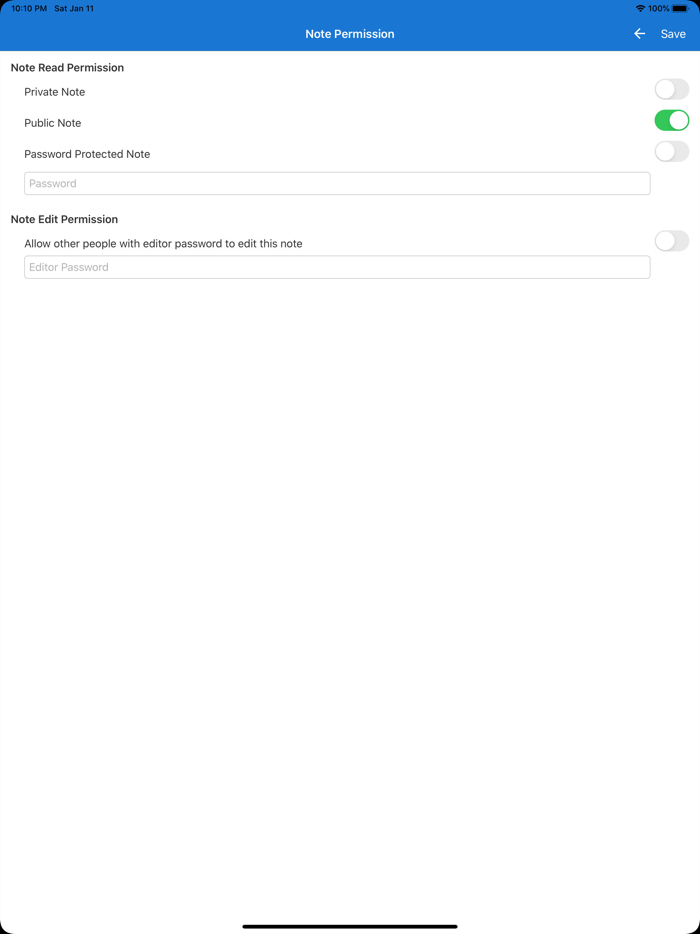Tap the Private Note label

point(55,91)
